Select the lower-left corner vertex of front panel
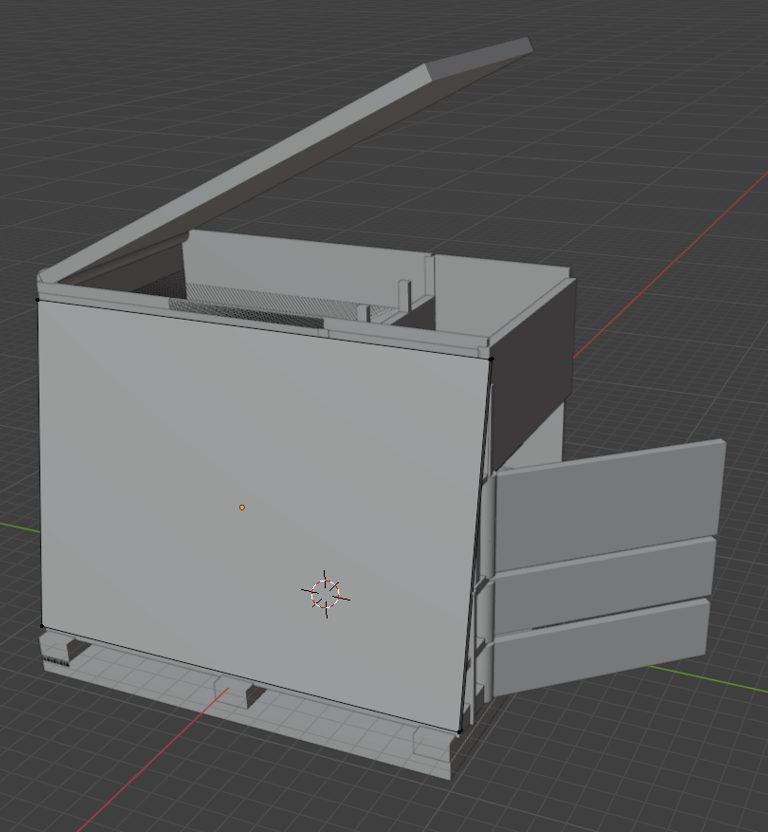Screen dimensions: 768x832 (42, 626)
